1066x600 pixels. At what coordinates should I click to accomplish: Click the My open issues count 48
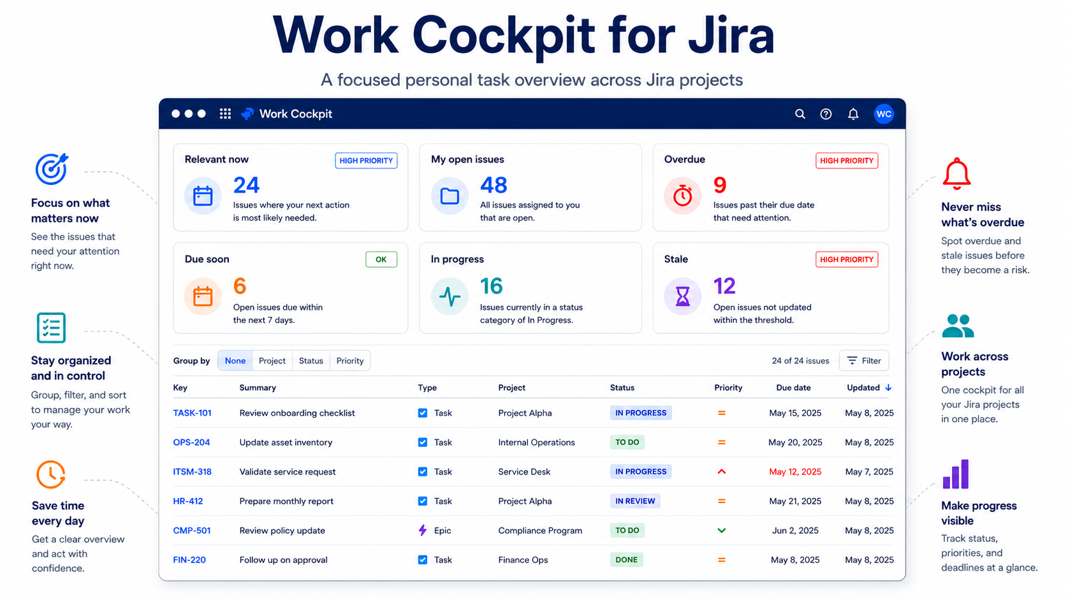tap(494, 185)
